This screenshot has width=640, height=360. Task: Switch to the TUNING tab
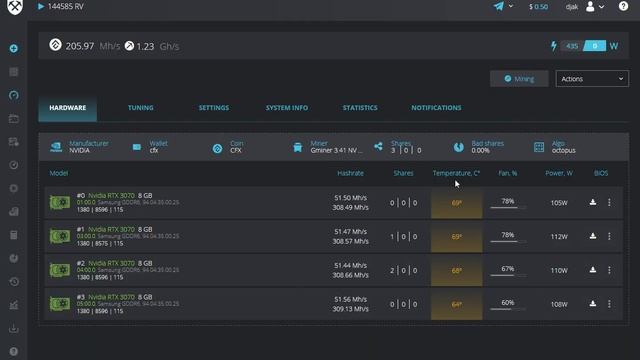click(141, 108)
